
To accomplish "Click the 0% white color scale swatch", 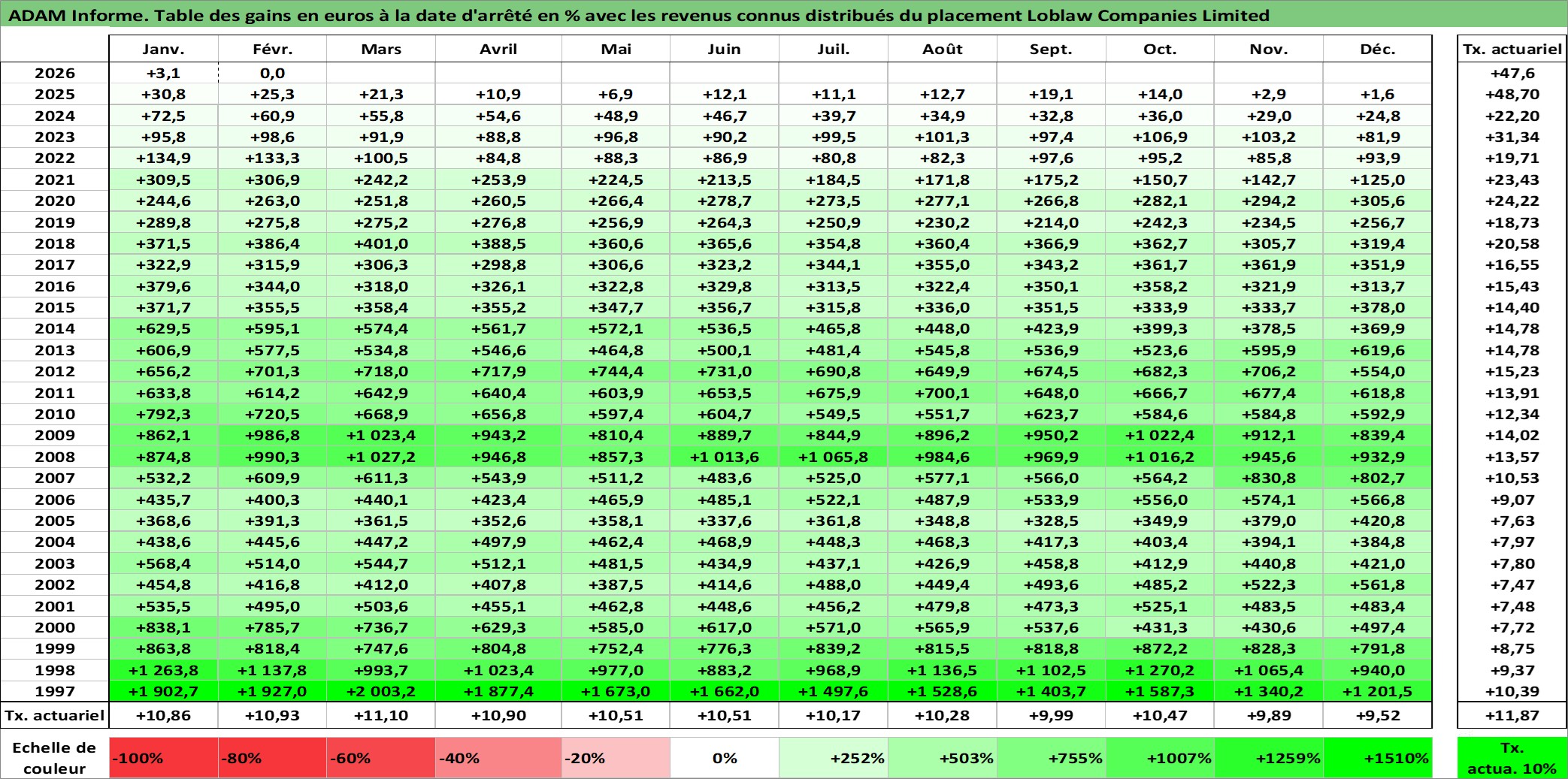I will pyautogui.click(x=725, y=758).
